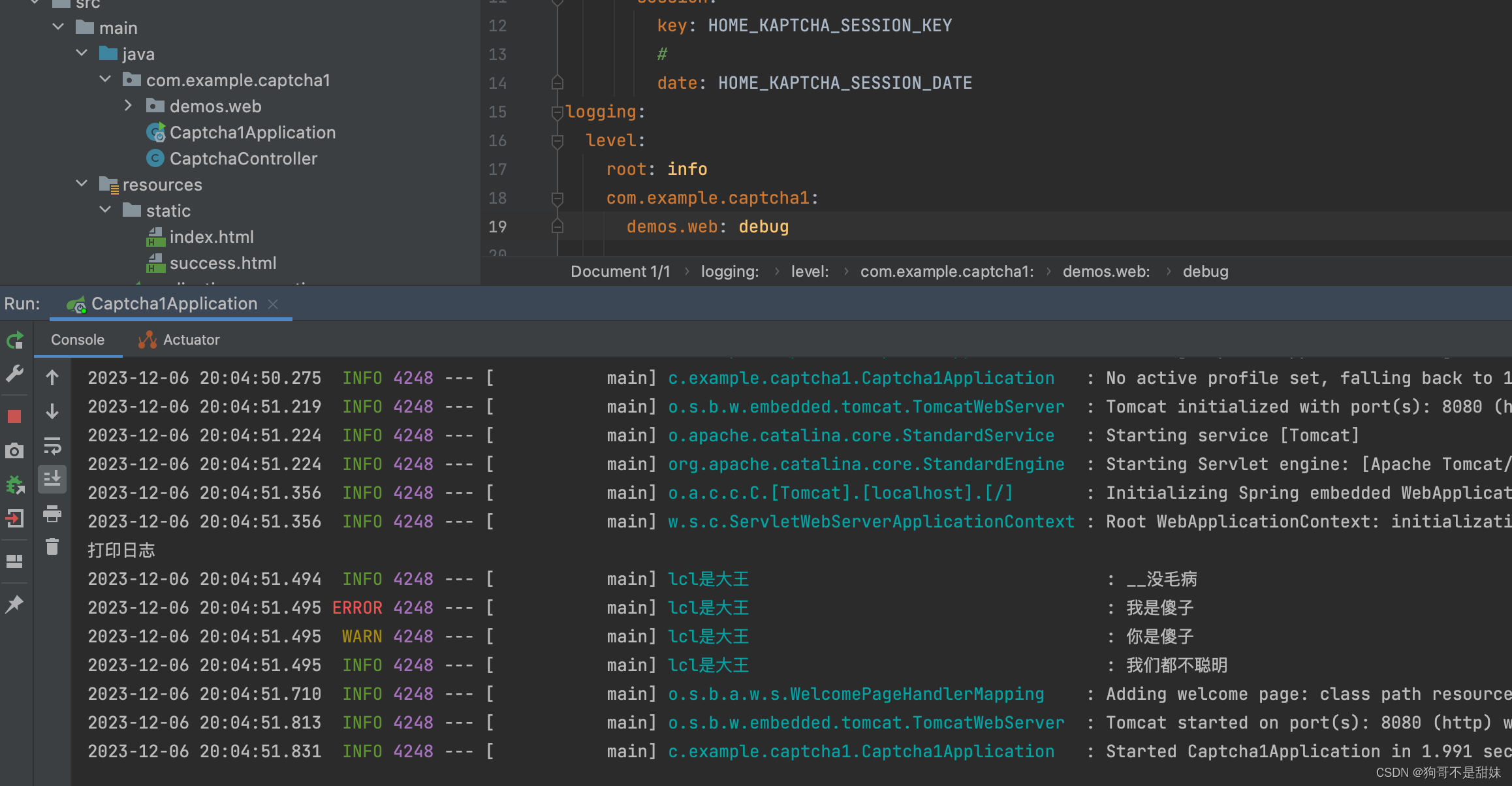The image size is (1512, 786).
Task: Rerun Captcha1Application with the green rerun icon
Action: click(15, 340)
